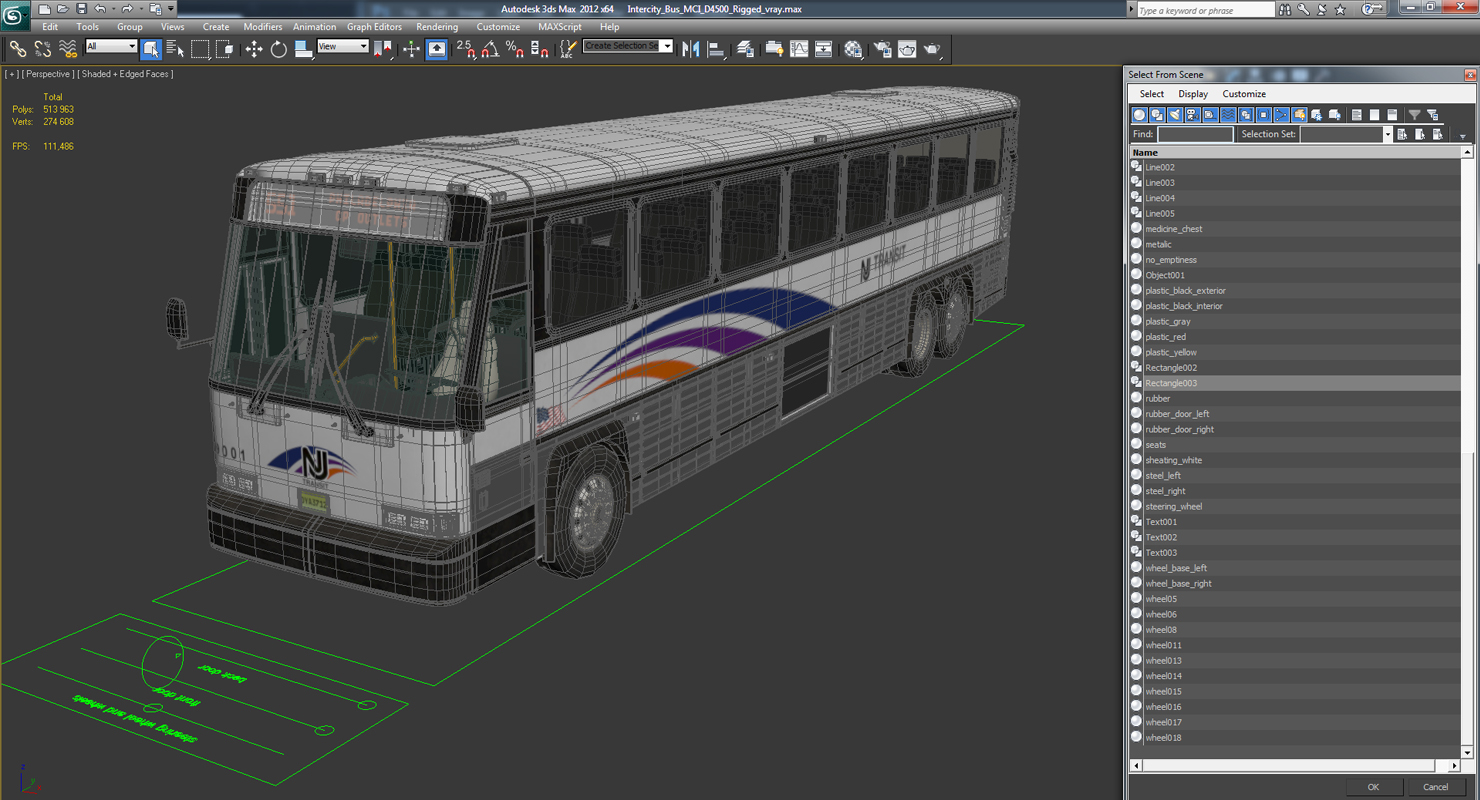Choose the Select and Move tool

click(254, 48)
